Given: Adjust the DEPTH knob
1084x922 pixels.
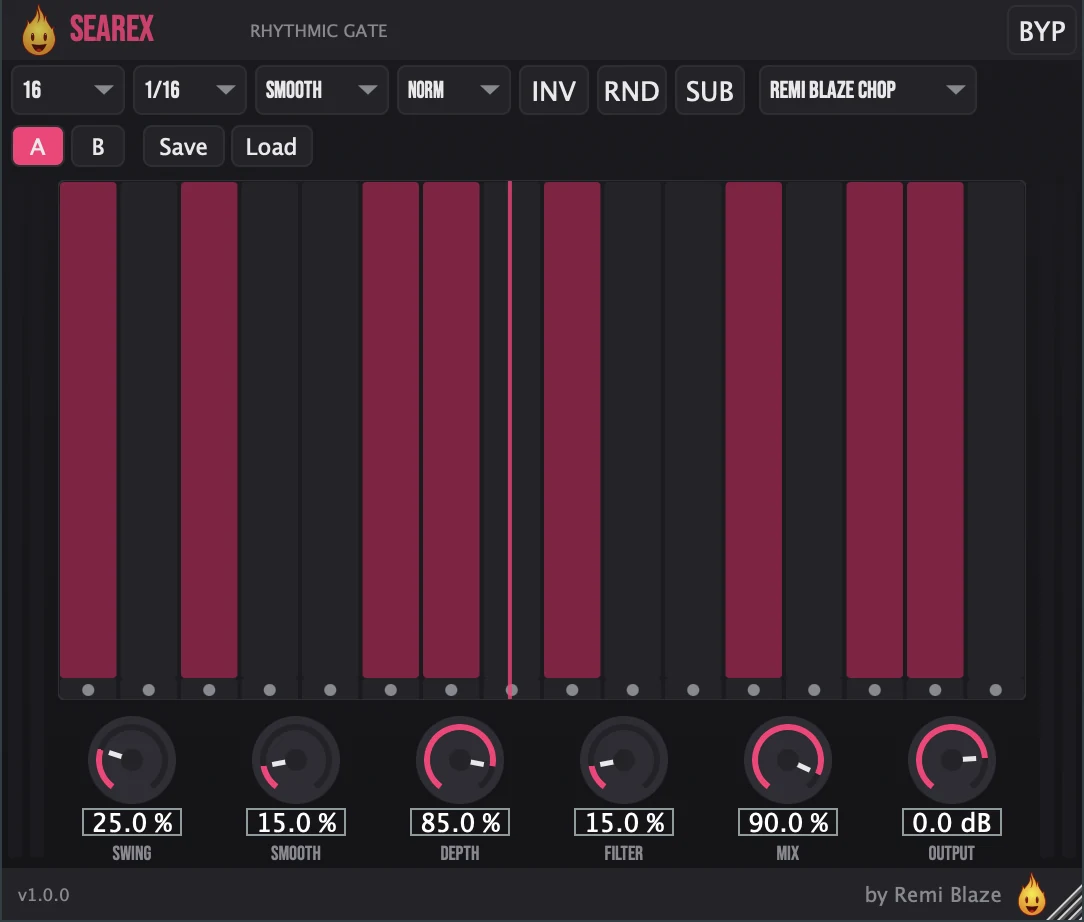Looking at the screenshot, I should [x=460, y=760].
